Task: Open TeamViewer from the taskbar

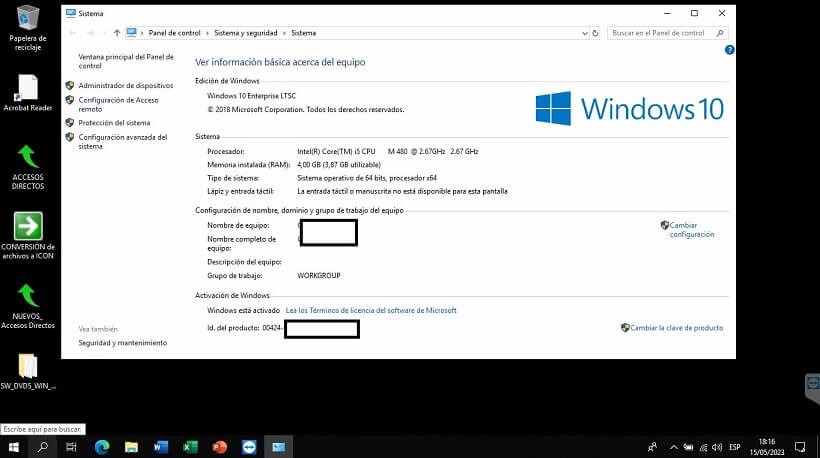Action: 249,447
